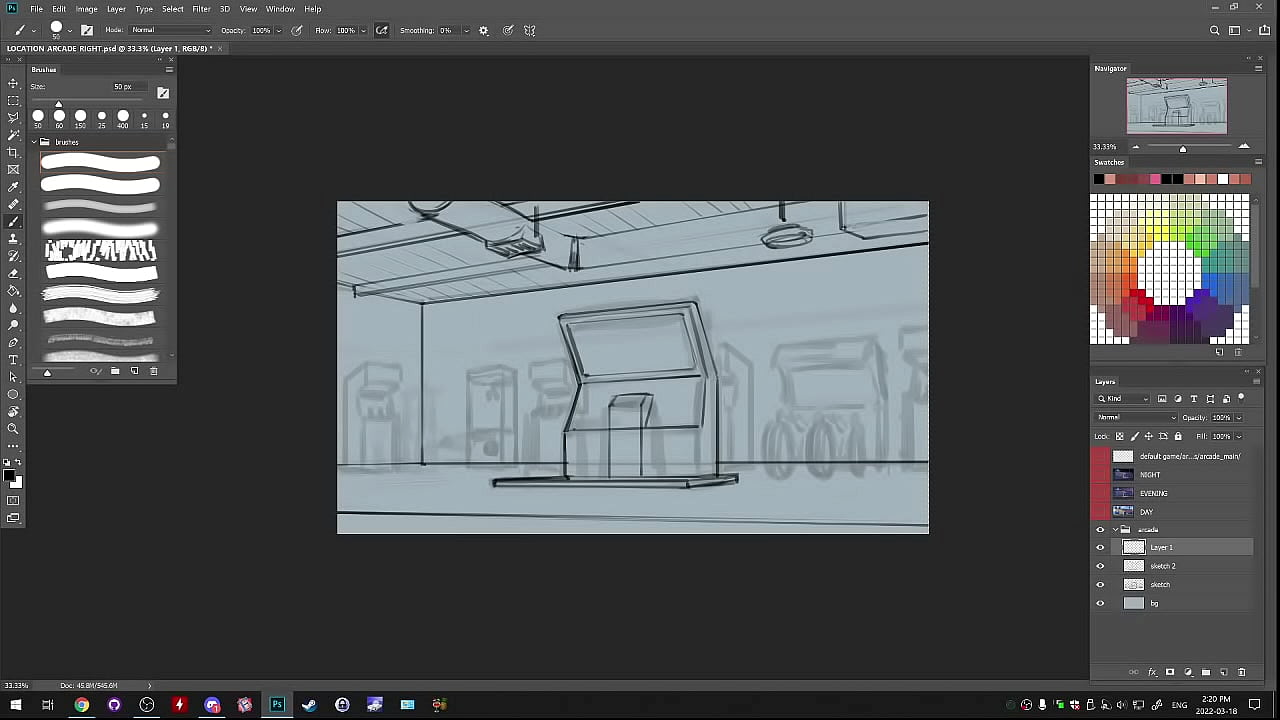Open the Window menu

coord(280,9)
